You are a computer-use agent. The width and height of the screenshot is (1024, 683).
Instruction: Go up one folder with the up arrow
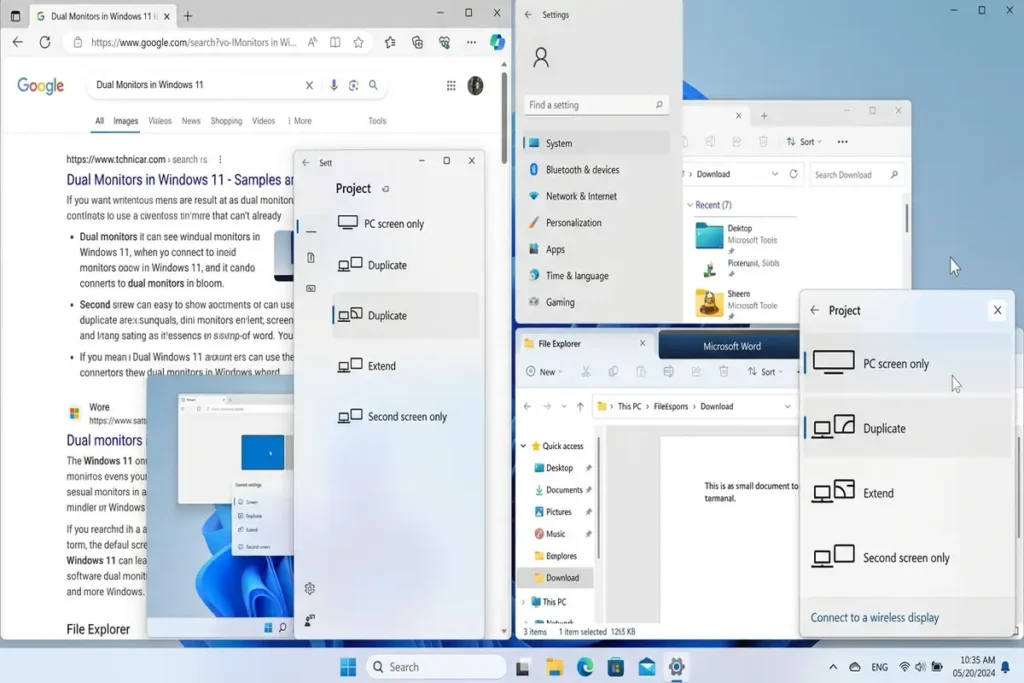pos(580,406)
